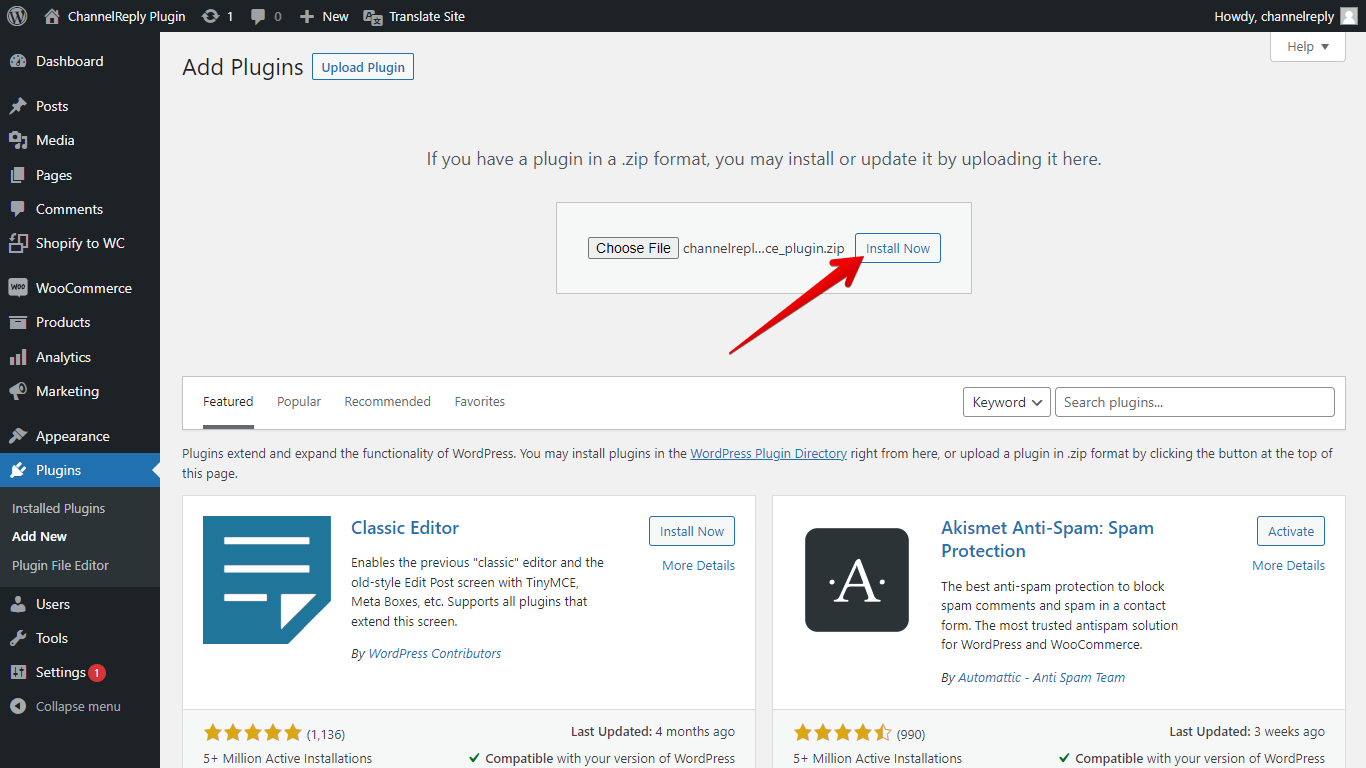Image resolution: width=1366 pixels, height=768 pixels.
Task: Click the Collapse menu arrow icon
Action: (x=18, y=706)
